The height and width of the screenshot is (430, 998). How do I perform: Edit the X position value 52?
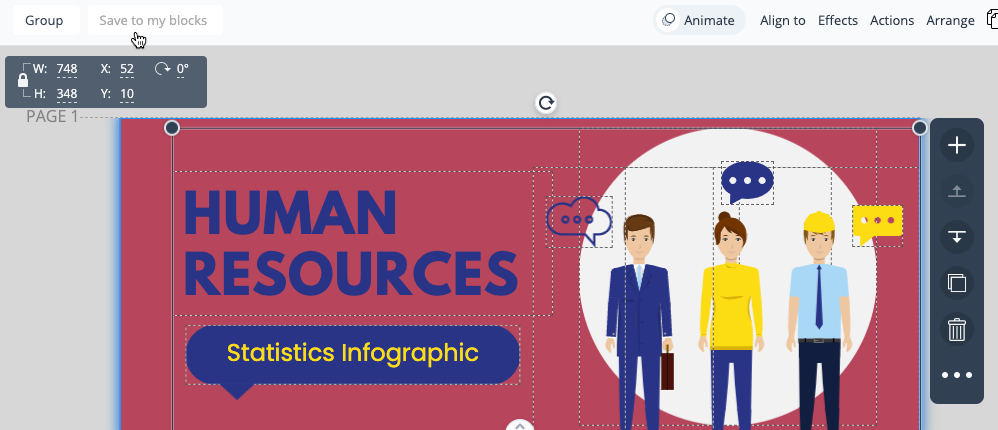127,69
